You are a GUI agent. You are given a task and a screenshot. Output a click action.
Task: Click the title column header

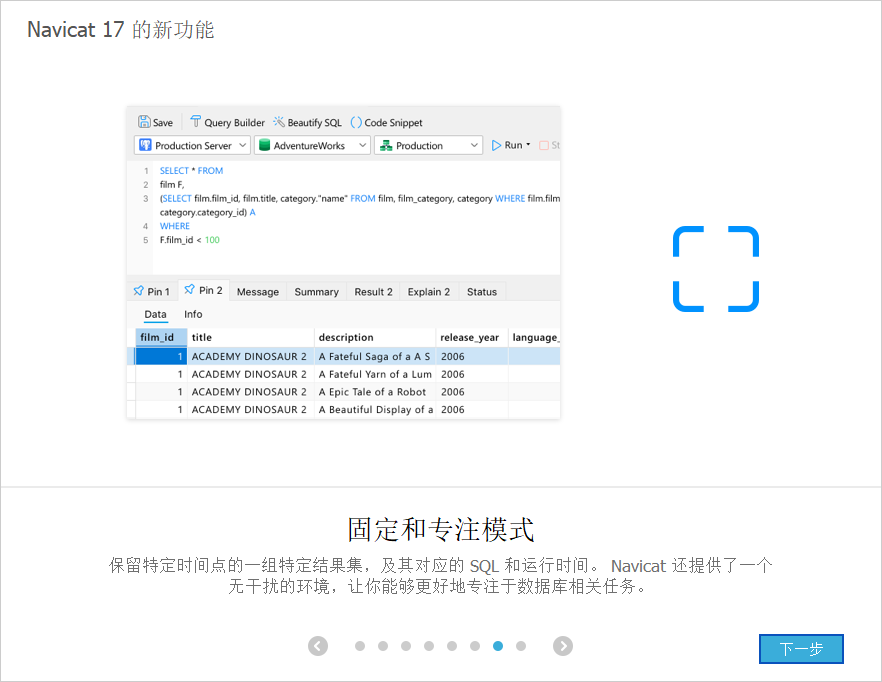[x=250, y=337]
